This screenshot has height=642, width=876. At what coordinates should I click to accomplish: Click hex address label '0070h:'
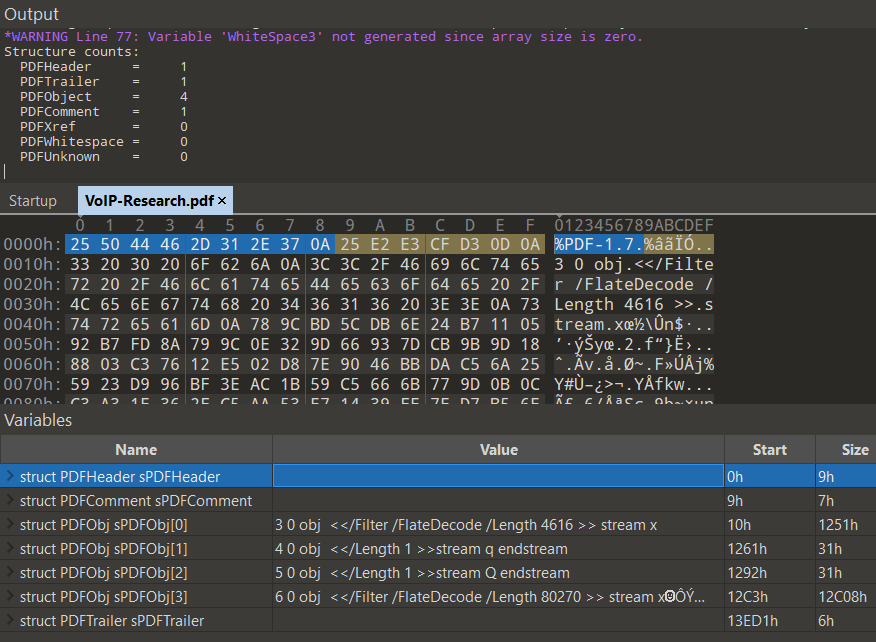(32, 384)
